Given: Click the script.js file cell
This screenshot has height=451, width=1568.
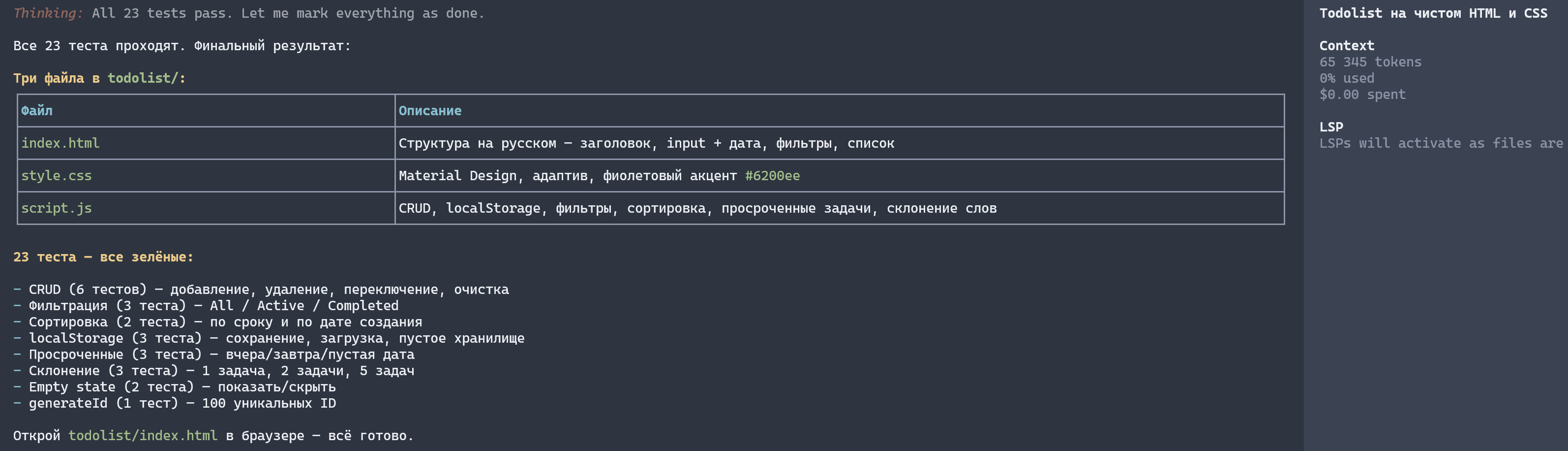Looking at the screenshot, I should (206, 208).
